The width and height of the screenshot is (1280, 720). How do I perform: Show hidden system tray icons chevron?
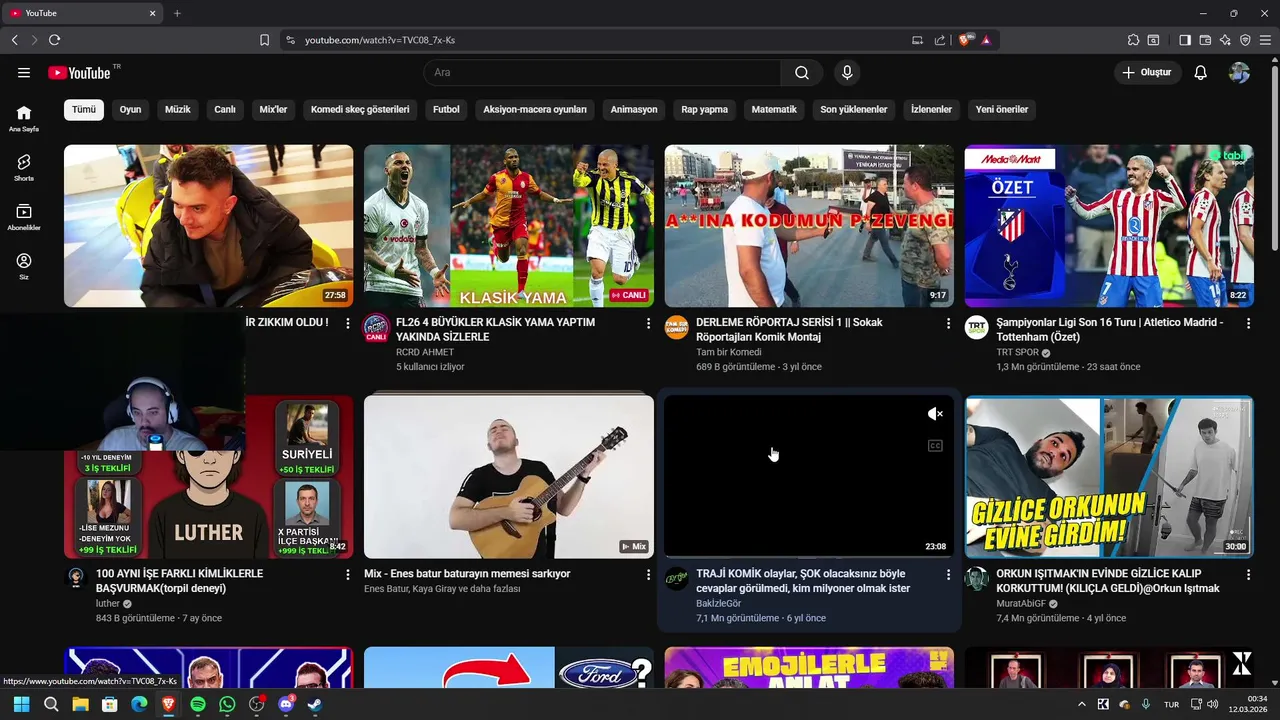pos(1081,704)
